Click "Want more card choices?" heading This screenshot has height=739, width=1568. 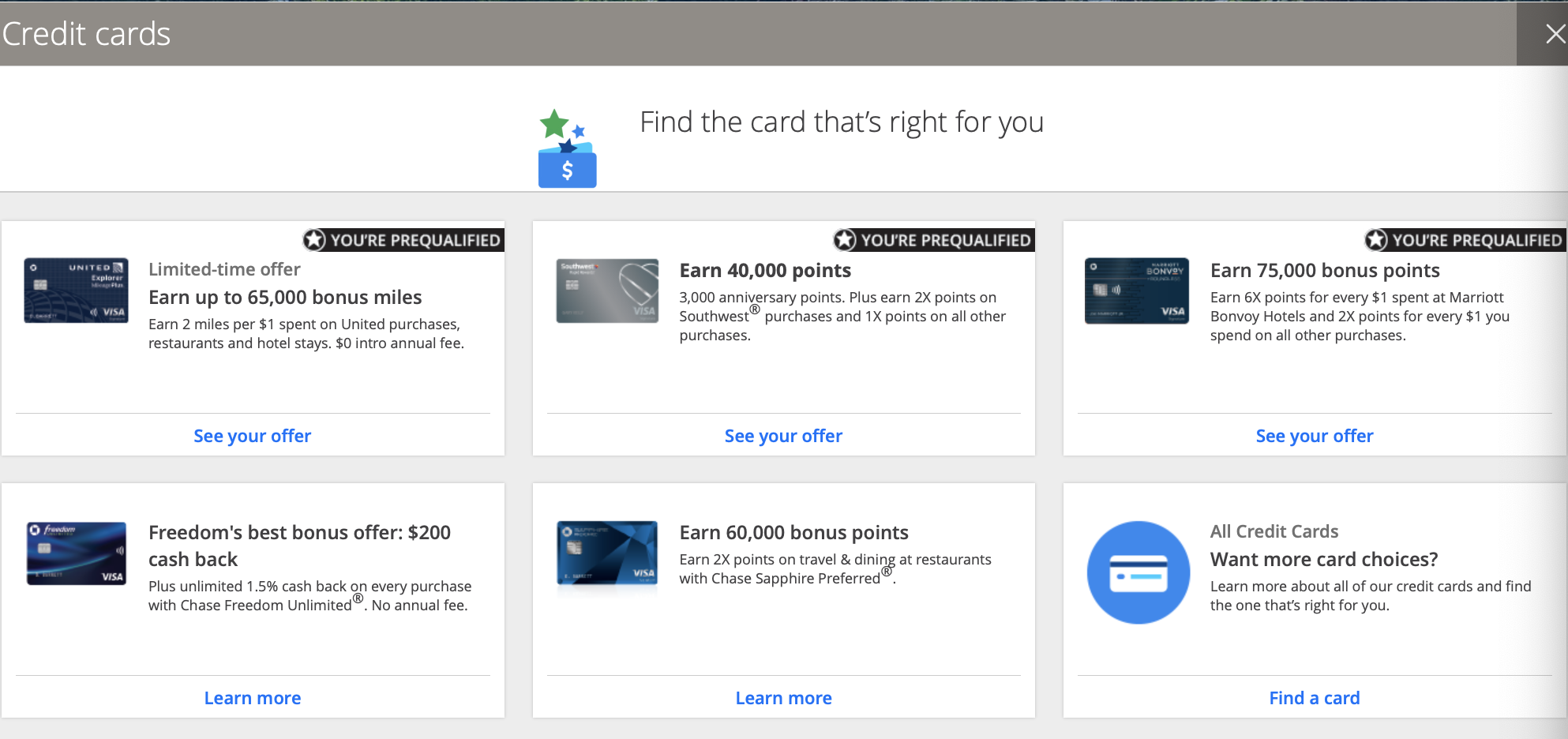pyautogui.click(x=1324, y=559)
